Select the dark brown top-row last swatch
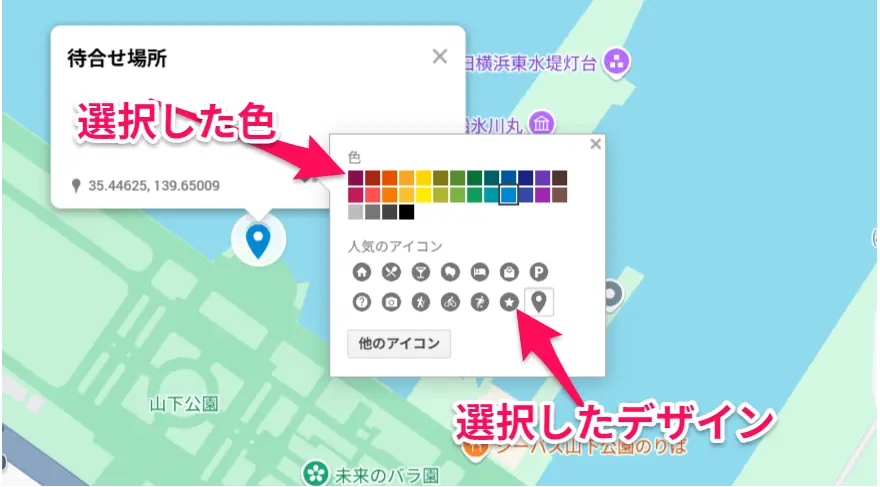880x487 pixels. coord(560,178)
